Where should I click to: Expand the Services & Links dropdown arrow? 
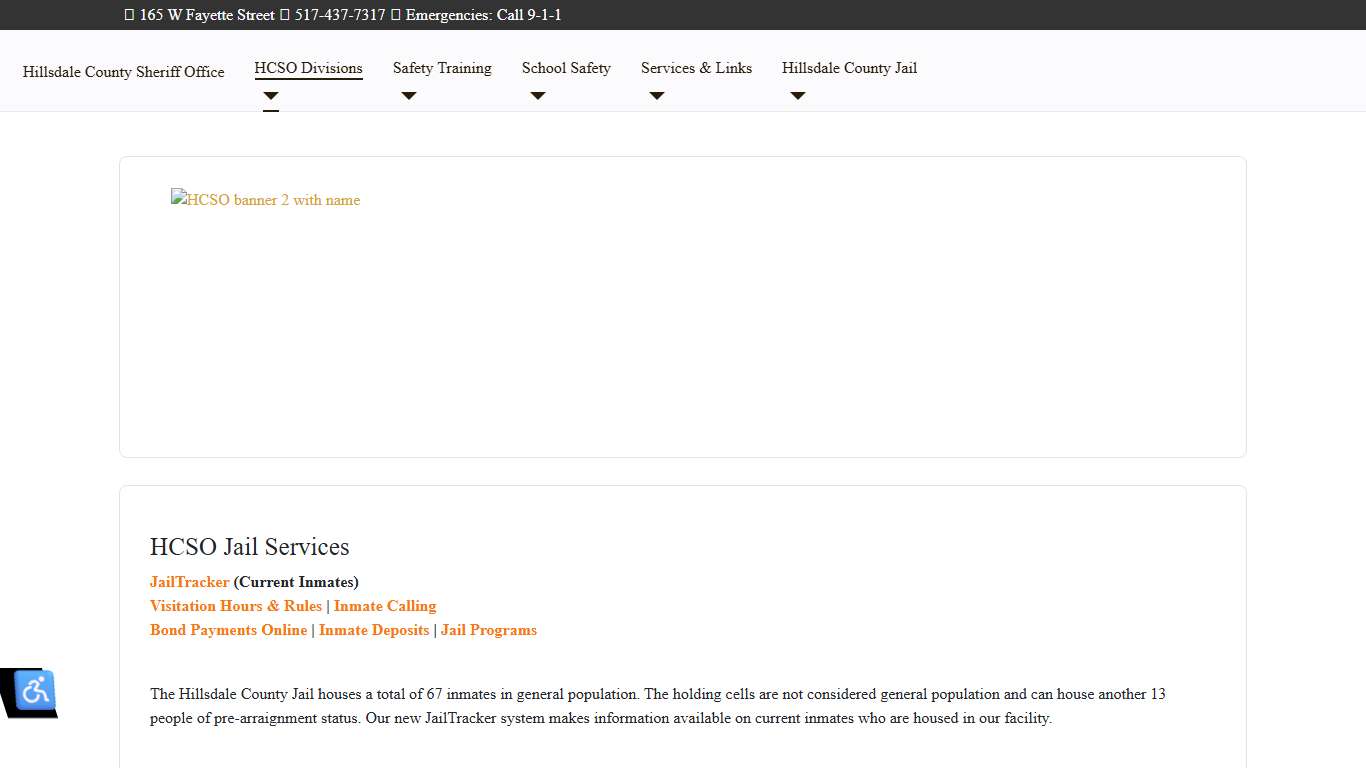657,96
